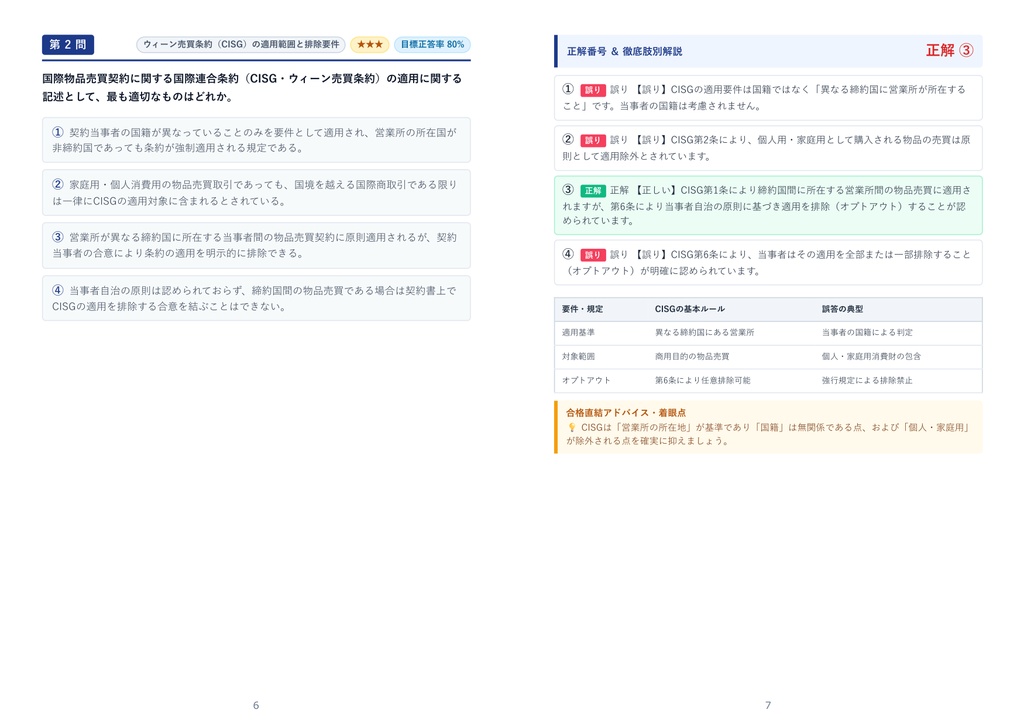Image resolution: width=1024 pixels, height=727 pixels.
Task: Select answer option ③ about 営業所が異なる締約国
Action: pyautogui.click(x=256, y=245)
